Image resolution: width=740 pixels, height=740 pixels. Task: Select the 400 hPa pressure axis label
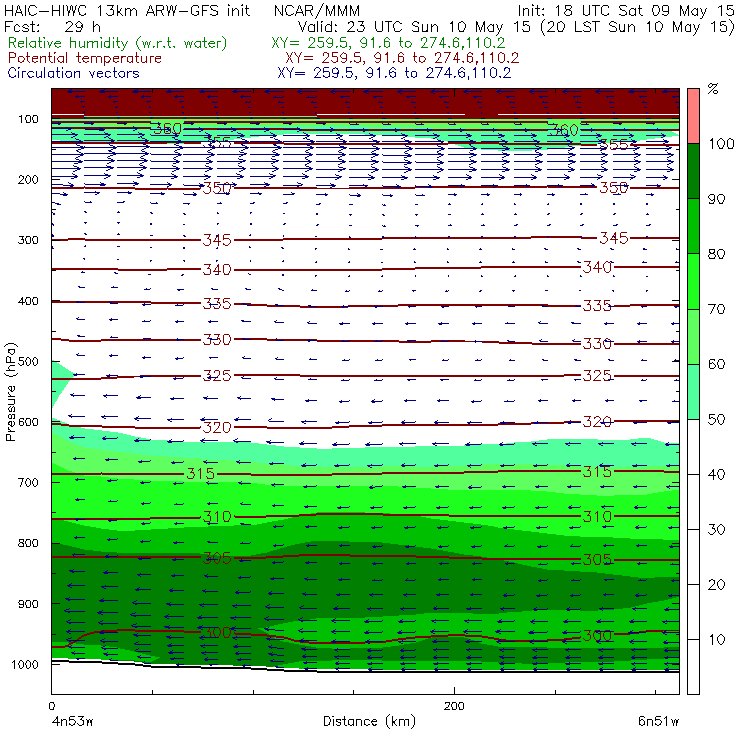click(x=28, y=301)
